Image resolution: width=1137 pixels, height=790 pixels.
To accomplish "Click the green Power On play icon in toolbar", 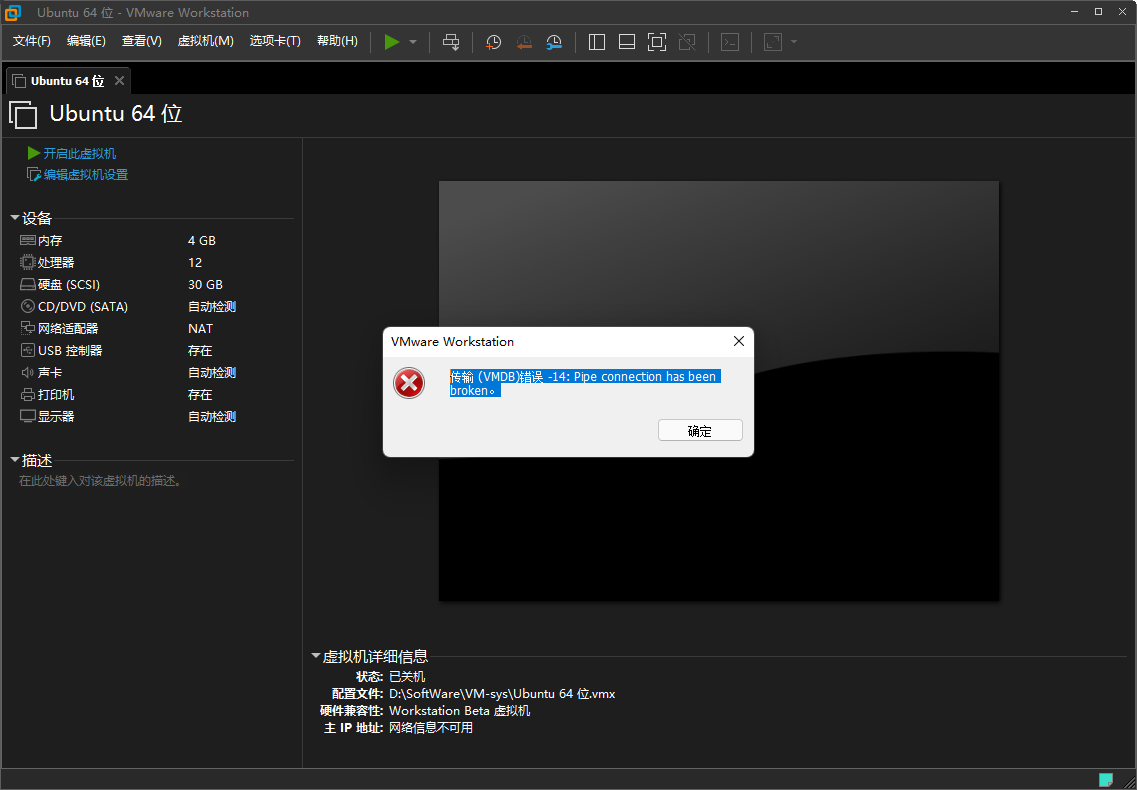I will click(x=392, y=42).
